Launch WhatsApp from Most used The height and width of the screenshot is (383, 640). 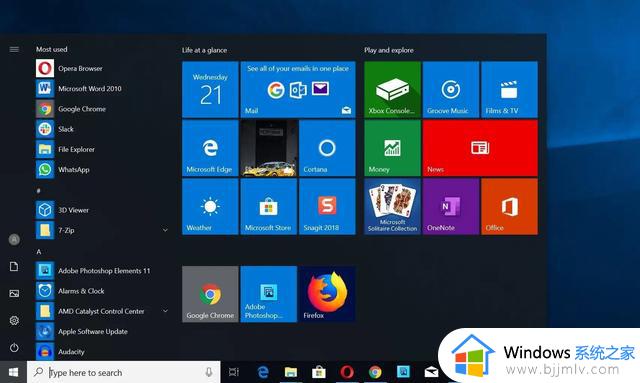point(102,169)
